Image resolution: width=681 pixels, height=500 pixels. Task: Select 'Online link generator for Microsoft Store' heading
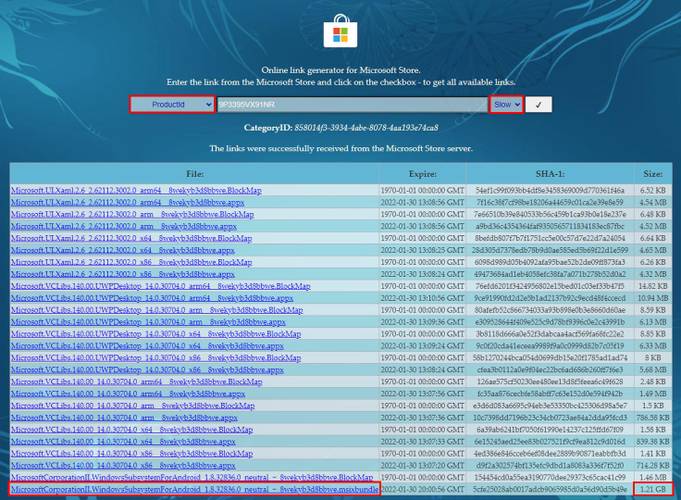(x=340, y=70)
